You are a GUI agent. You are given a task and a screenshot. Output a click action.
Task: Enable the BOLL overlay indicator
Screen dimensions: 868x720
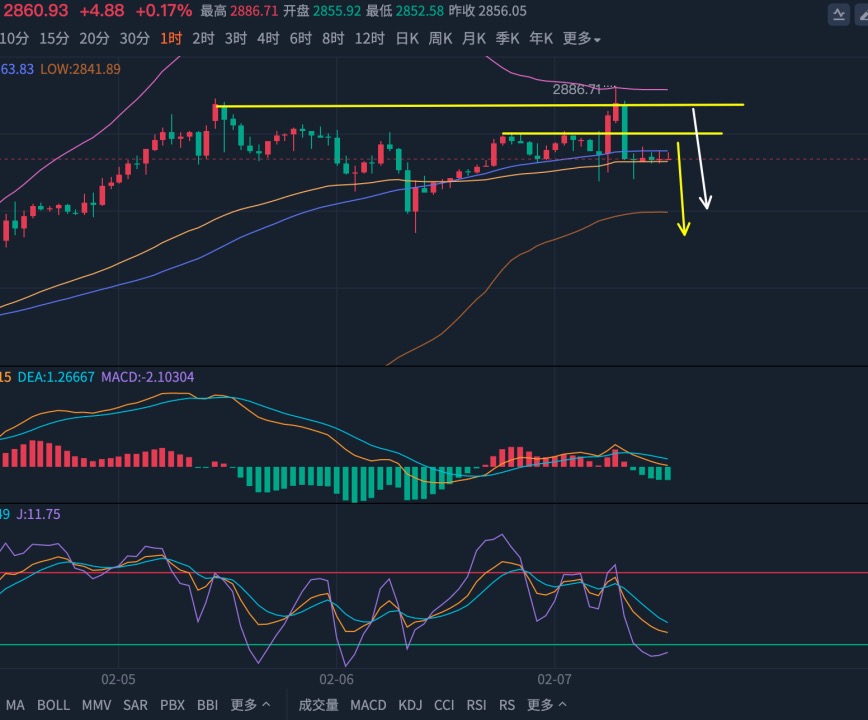tap(53, 705)
